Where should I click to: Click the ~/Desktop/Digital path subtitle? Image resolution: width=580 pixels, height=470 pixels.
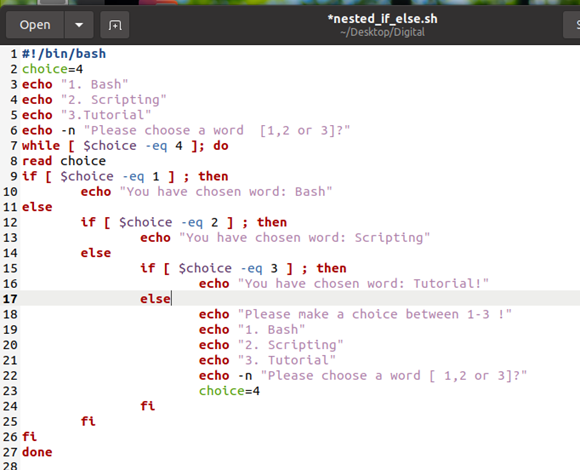tap(382, 32)
